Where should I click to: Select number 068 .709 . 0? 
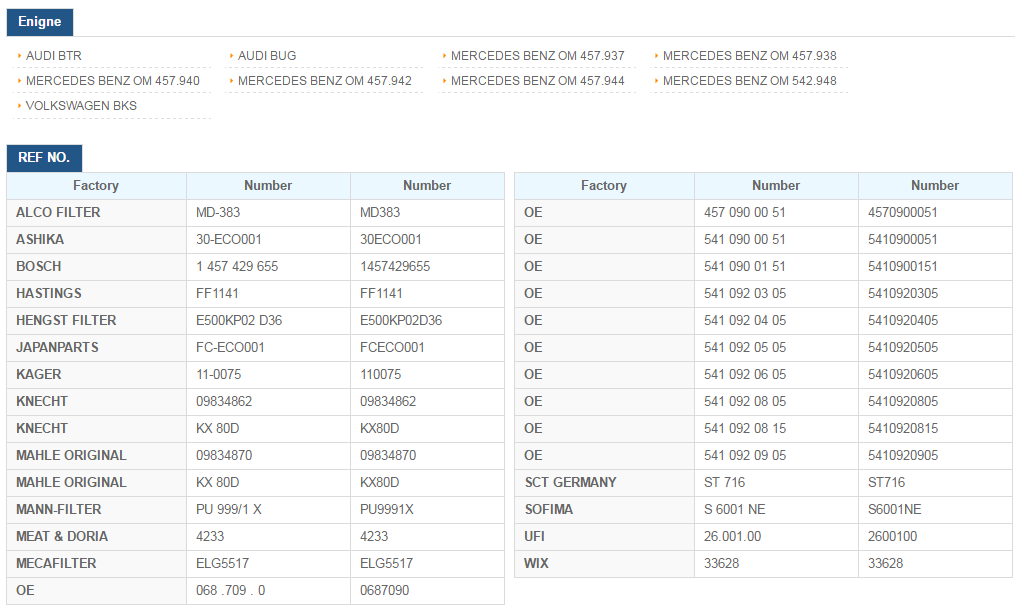[x=231, y=591]
